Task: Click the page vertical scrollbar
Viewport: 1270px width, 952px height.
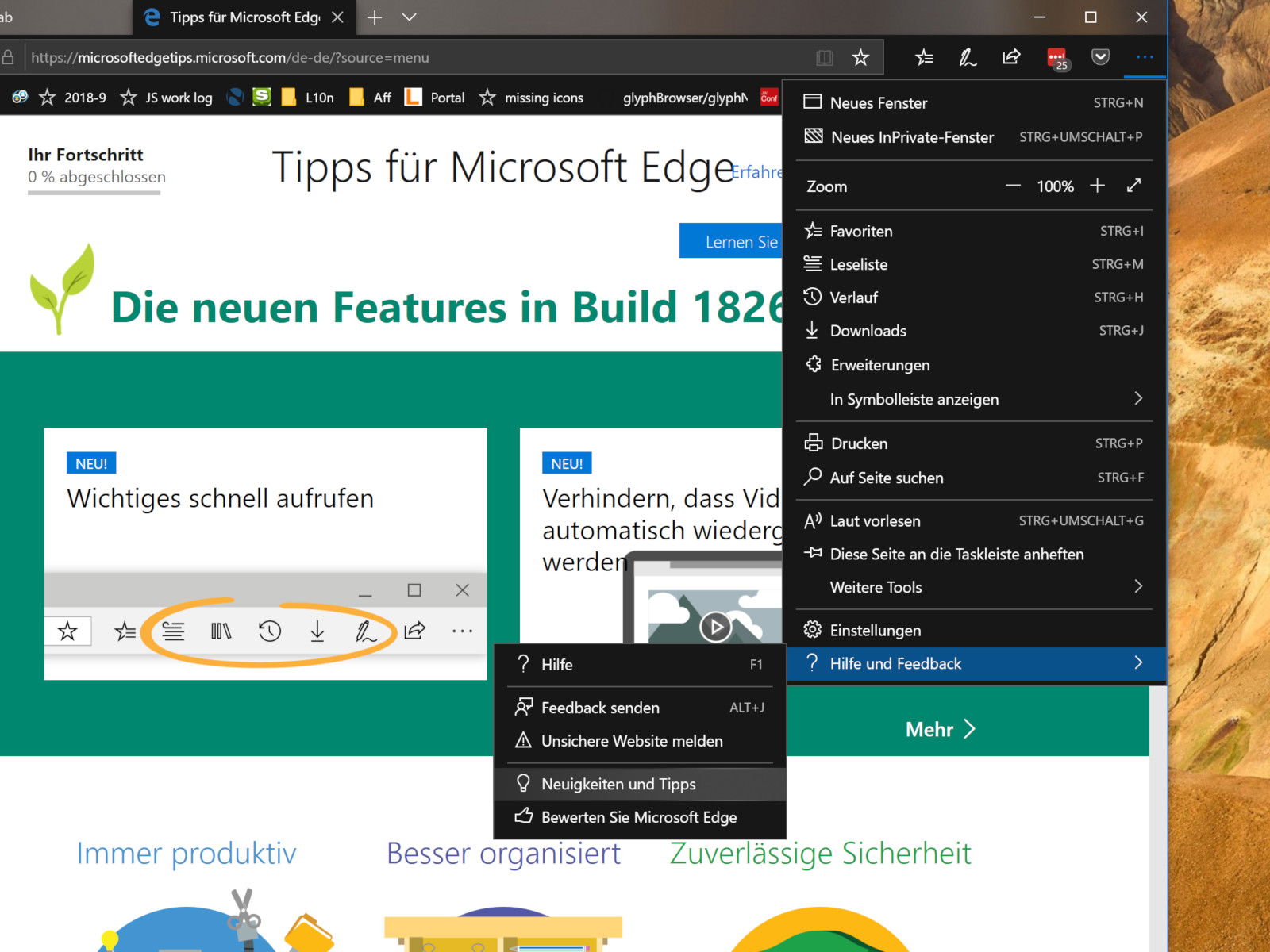Action: (x=1158, y=817)
